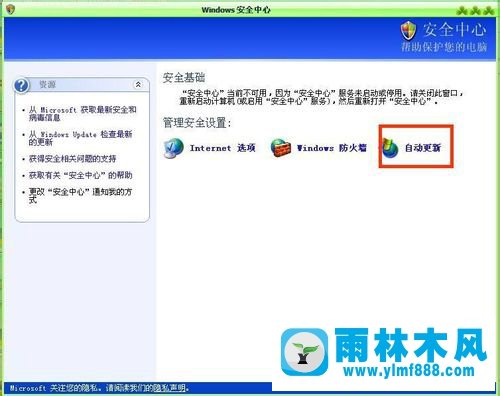Open the 自动更新 globe icon
Image resolution: width=500 pixels, height=396 pixels.
tap(390, 148)
